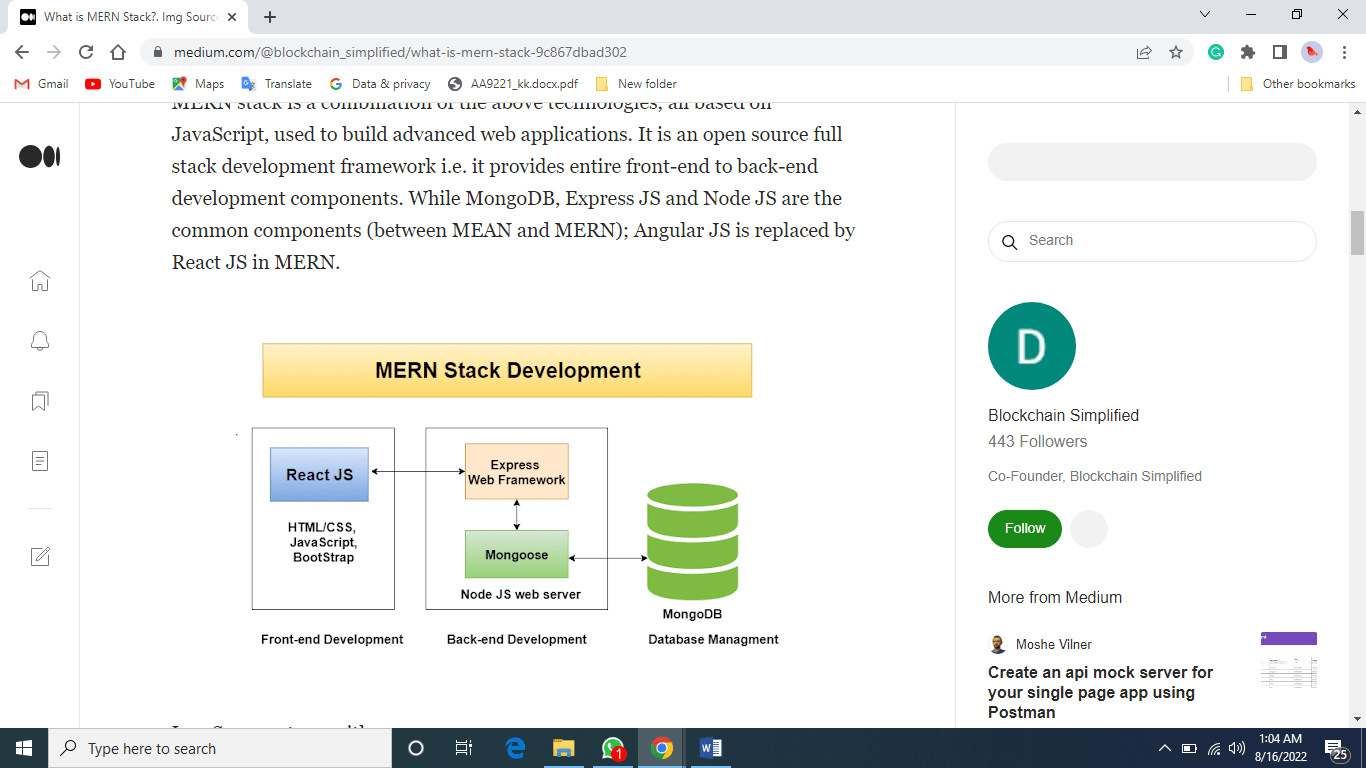
Task: Open the YouTube bookmark
Action: pos(120,84)
